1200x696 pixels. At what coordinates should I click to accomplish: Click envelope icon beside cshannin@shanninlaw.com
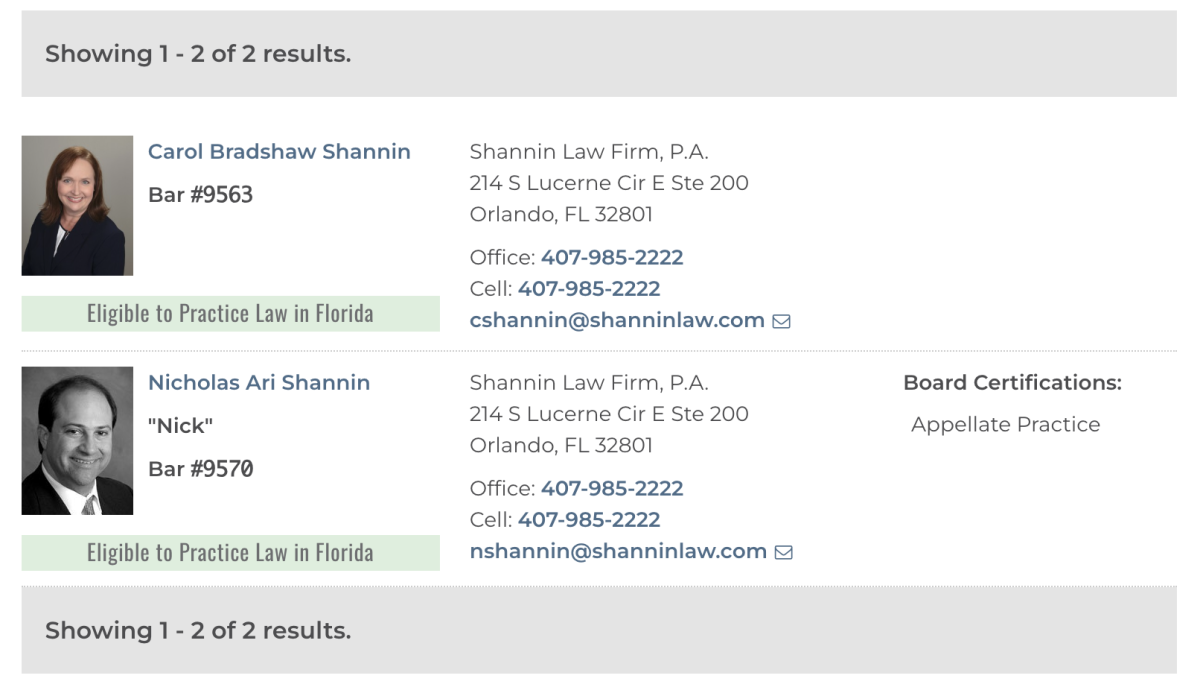coord(782,321)
